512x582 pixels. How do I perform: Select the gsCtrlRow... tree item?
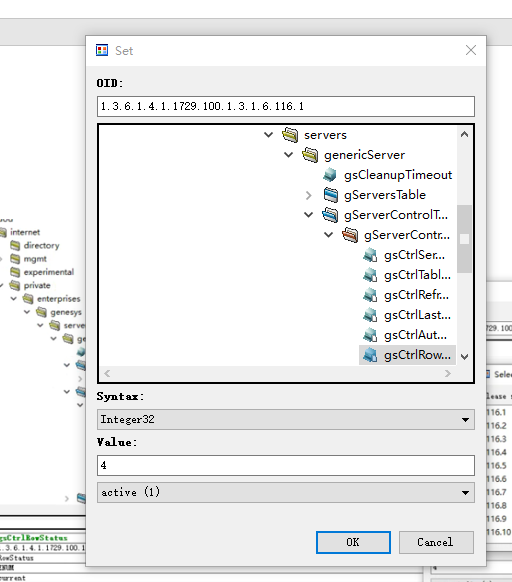coord(417,355)
